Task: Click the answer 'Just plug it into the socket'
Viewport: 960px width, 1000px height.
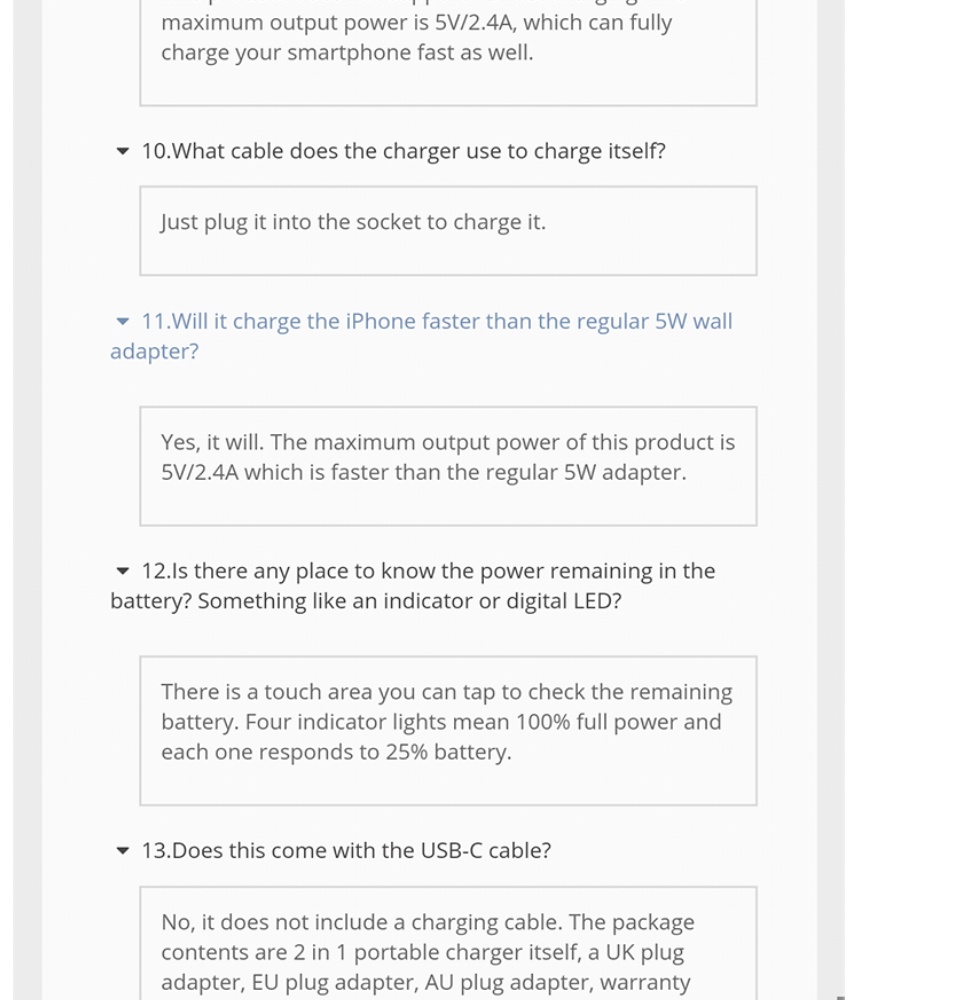Action: coord(353,222)
